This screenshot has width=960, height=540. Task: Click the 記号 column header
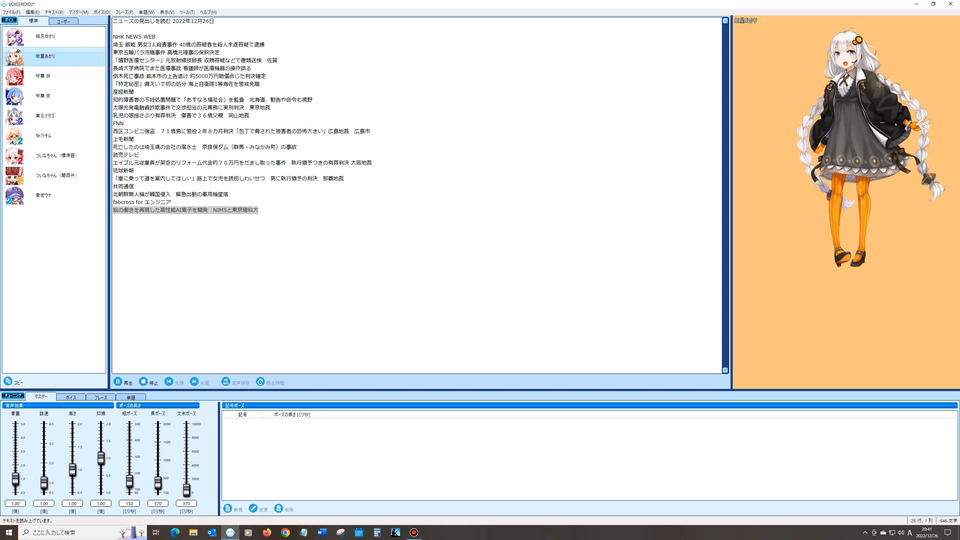click(x=242, y=414)
